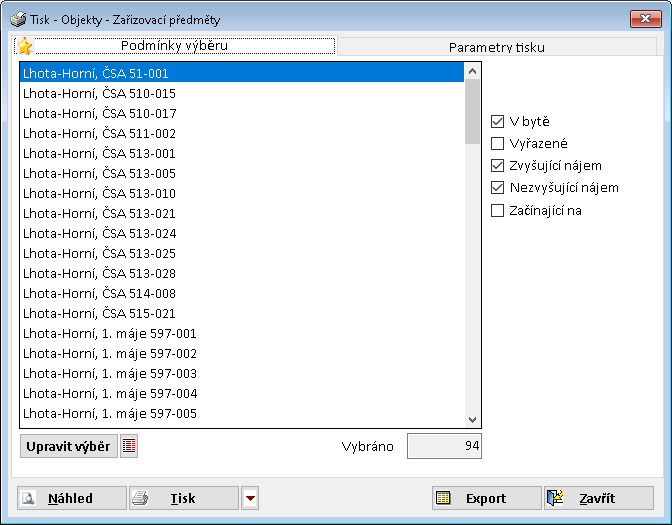Open print preview with the Náhled button
The width and height of the screenshot is (672, 525).
(72, 498)
